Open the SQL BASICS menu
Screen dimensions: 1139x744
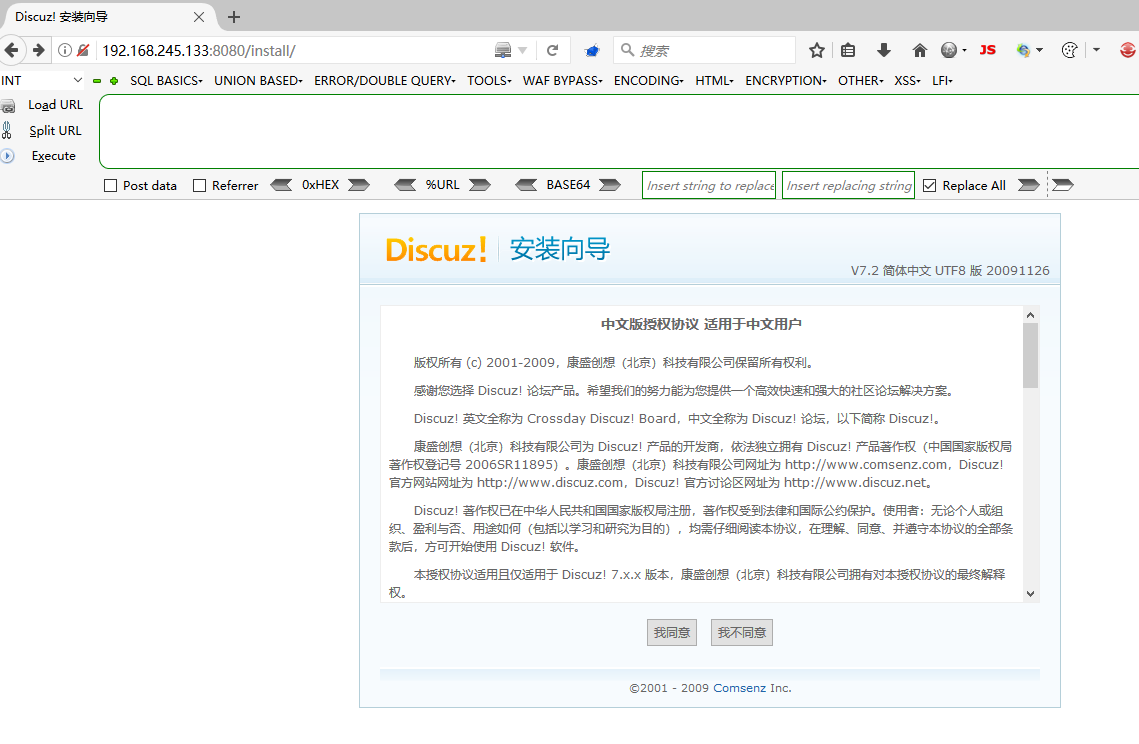pyautogui.click(x=166, y=81)
